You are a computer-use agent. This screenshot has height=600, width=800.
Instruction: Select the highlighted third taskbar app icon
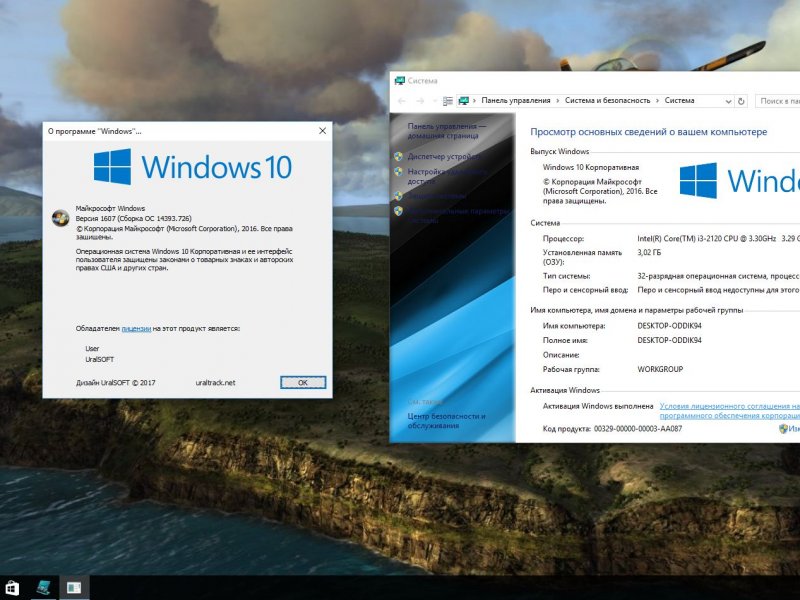pyautogui.click(x=74, y=588)
